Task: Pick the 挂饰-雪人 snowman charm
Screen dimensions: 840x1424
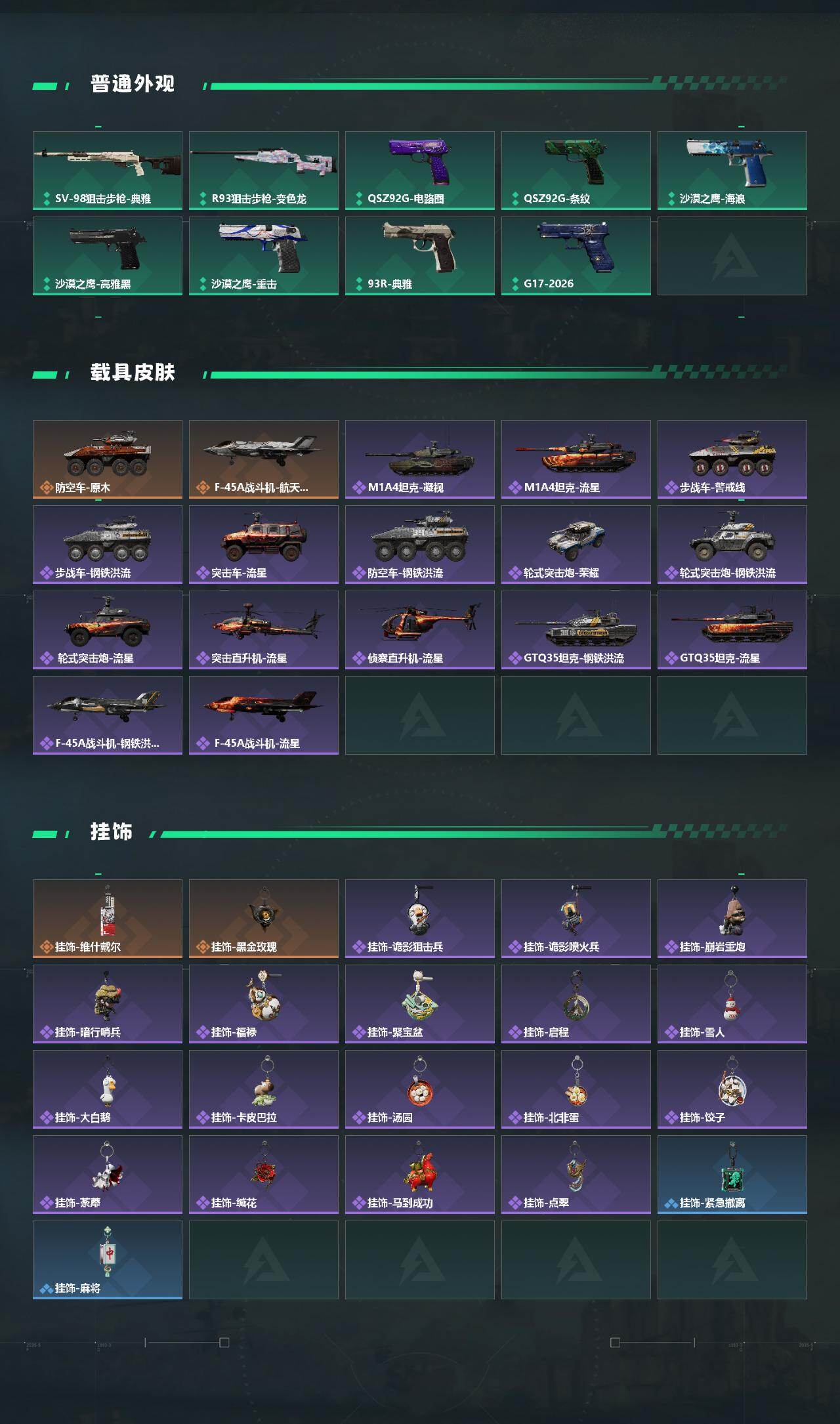Action: coord(732,1004)
